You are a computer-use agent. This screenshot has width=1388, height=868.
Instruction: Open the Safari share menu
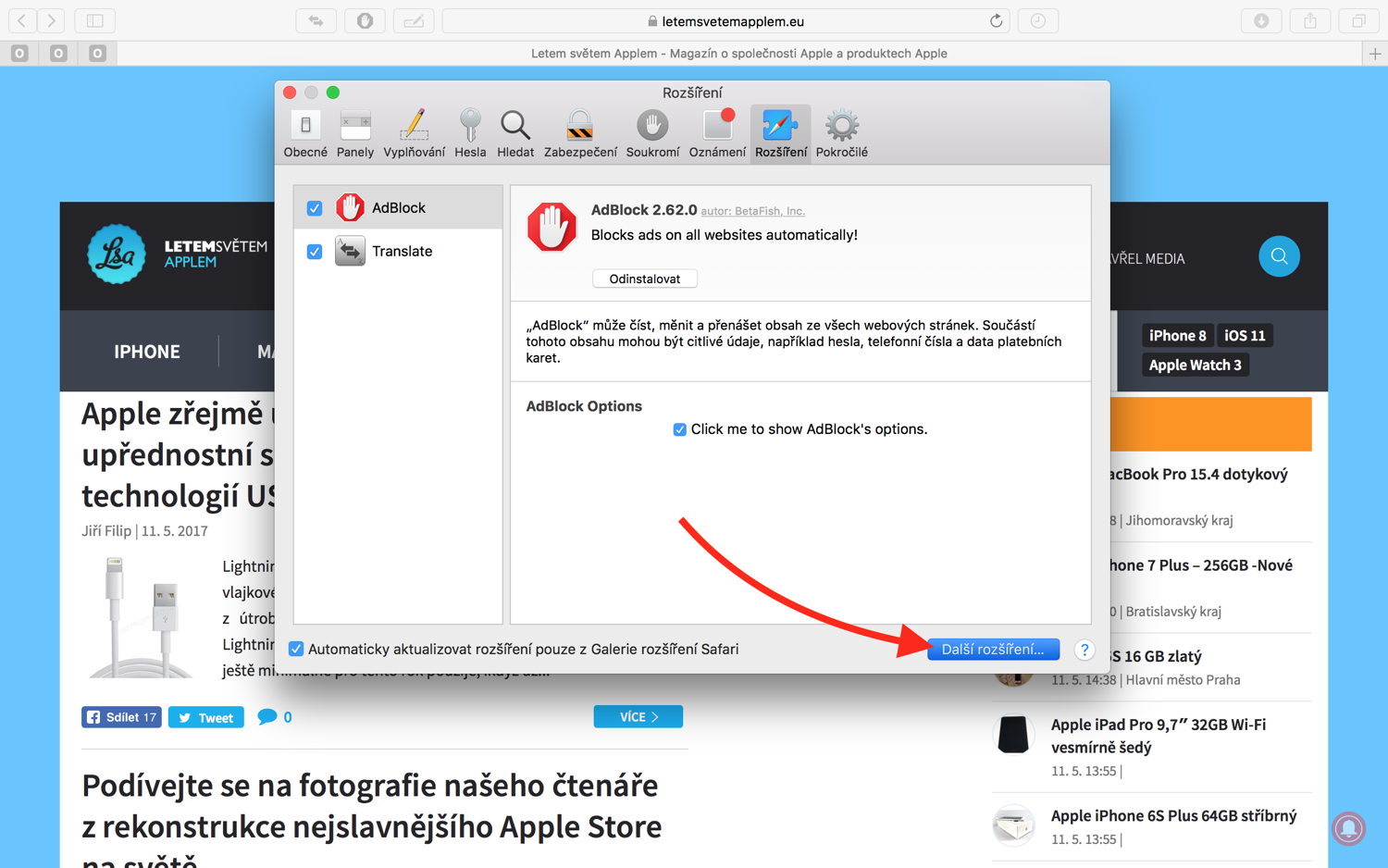(x=1310, y=20)
